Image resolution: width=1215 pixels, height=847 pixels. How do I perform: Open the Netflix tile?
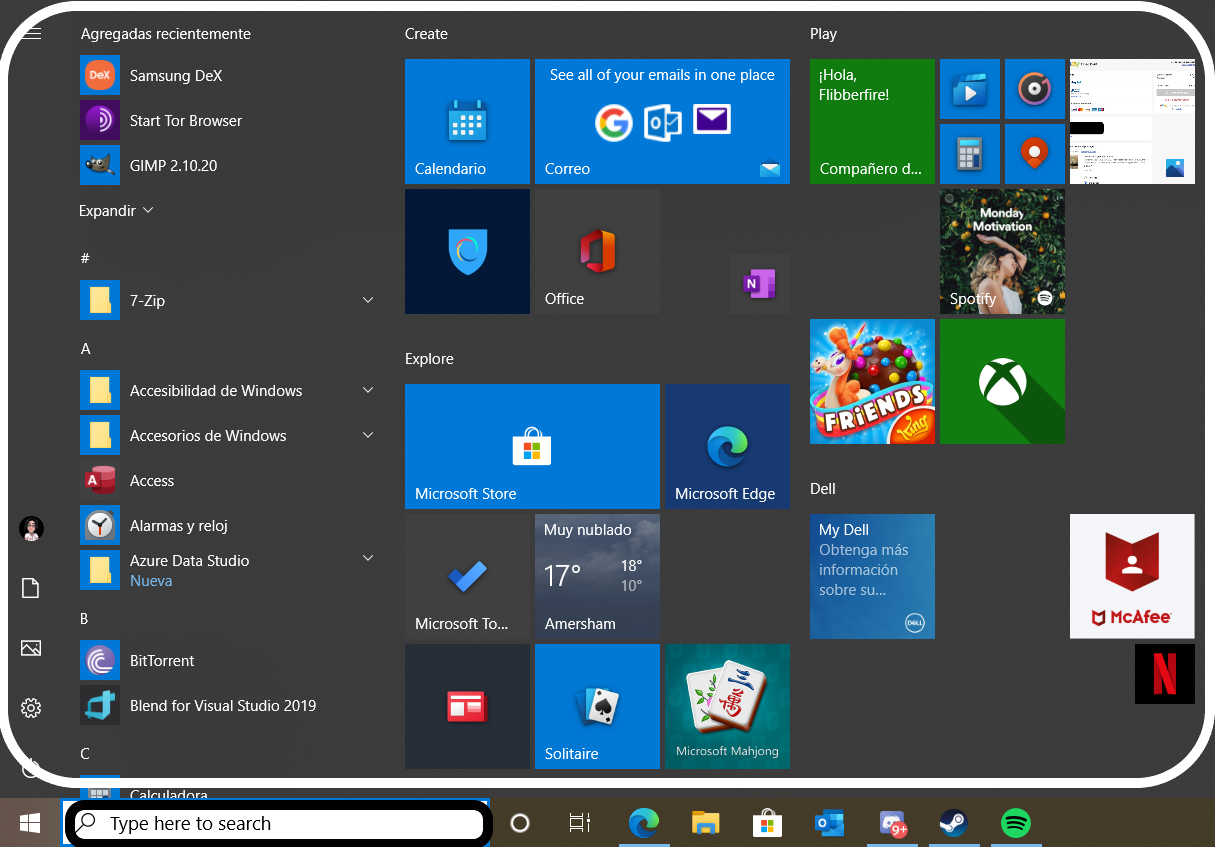coord(1164,673)
